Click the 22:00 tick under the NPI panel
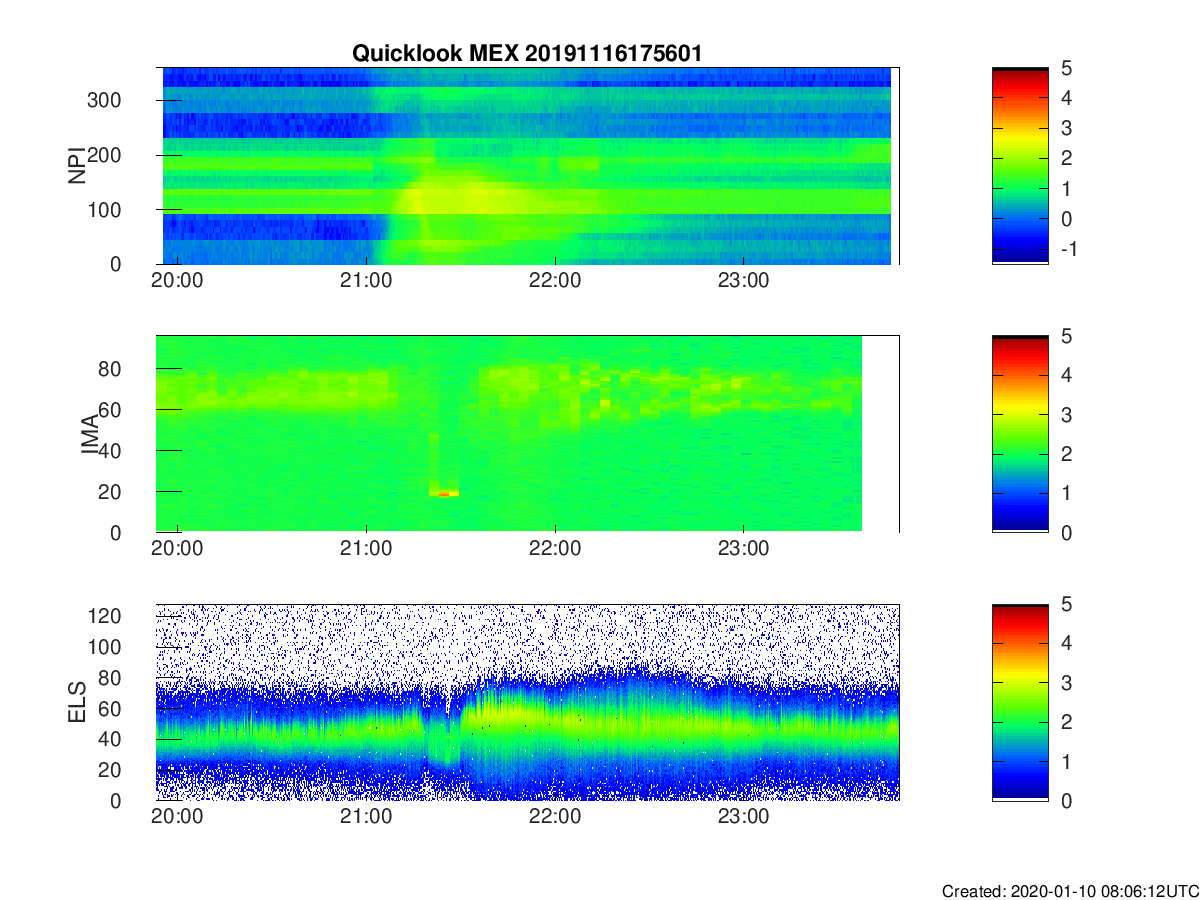1200x900 pixels. (555, 281)
